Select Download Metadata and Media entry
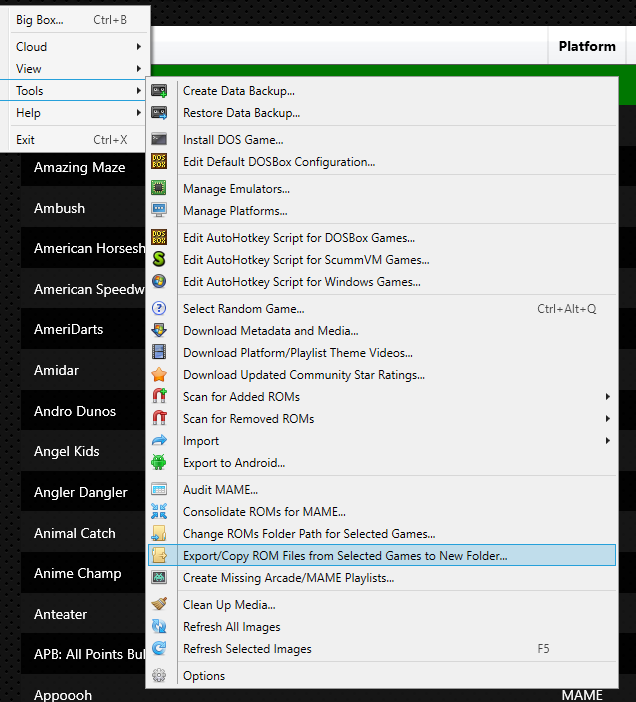Screen dimensions: 636x702 click(382, 330)
